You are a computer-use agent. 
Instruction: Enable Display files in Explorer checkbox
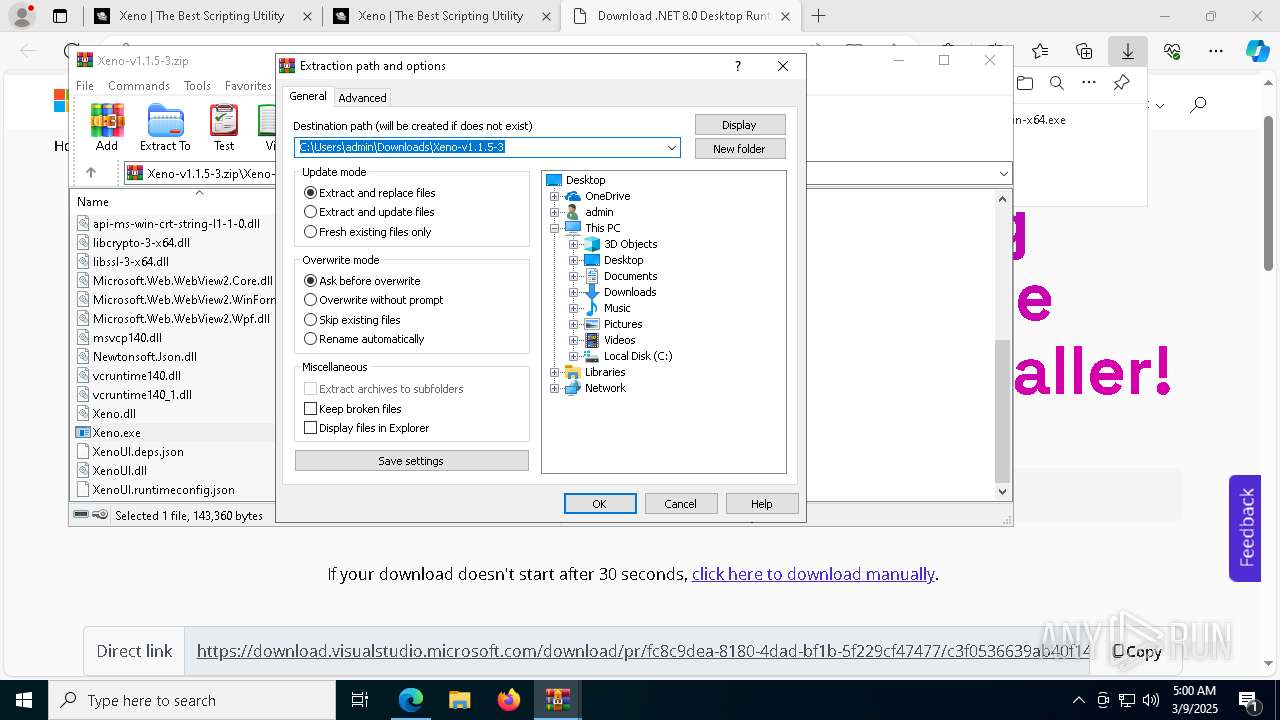point(310,428)
